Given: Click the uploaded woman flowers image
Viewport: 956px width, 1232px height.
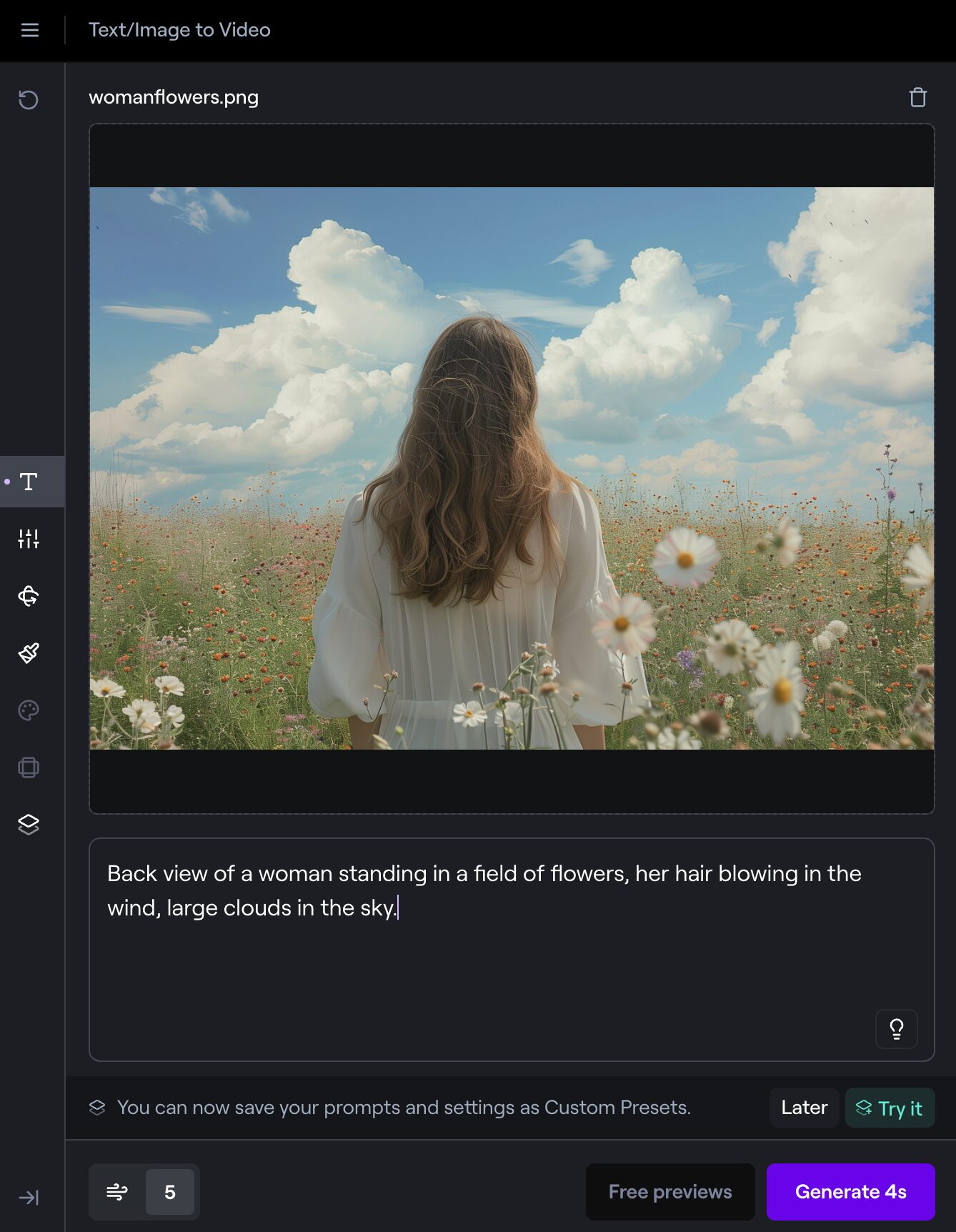Looking at the screenshot, I should pos(512,468).
